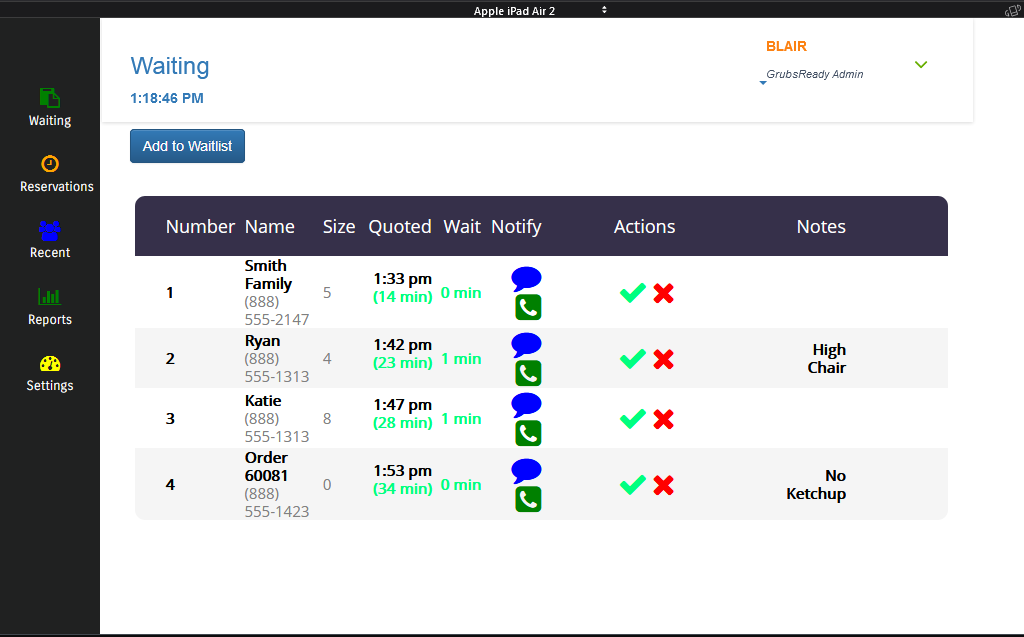Viewport: 1024px width, 637px height.
Task: Call Ryan using the phone icon
Action: 528,373
